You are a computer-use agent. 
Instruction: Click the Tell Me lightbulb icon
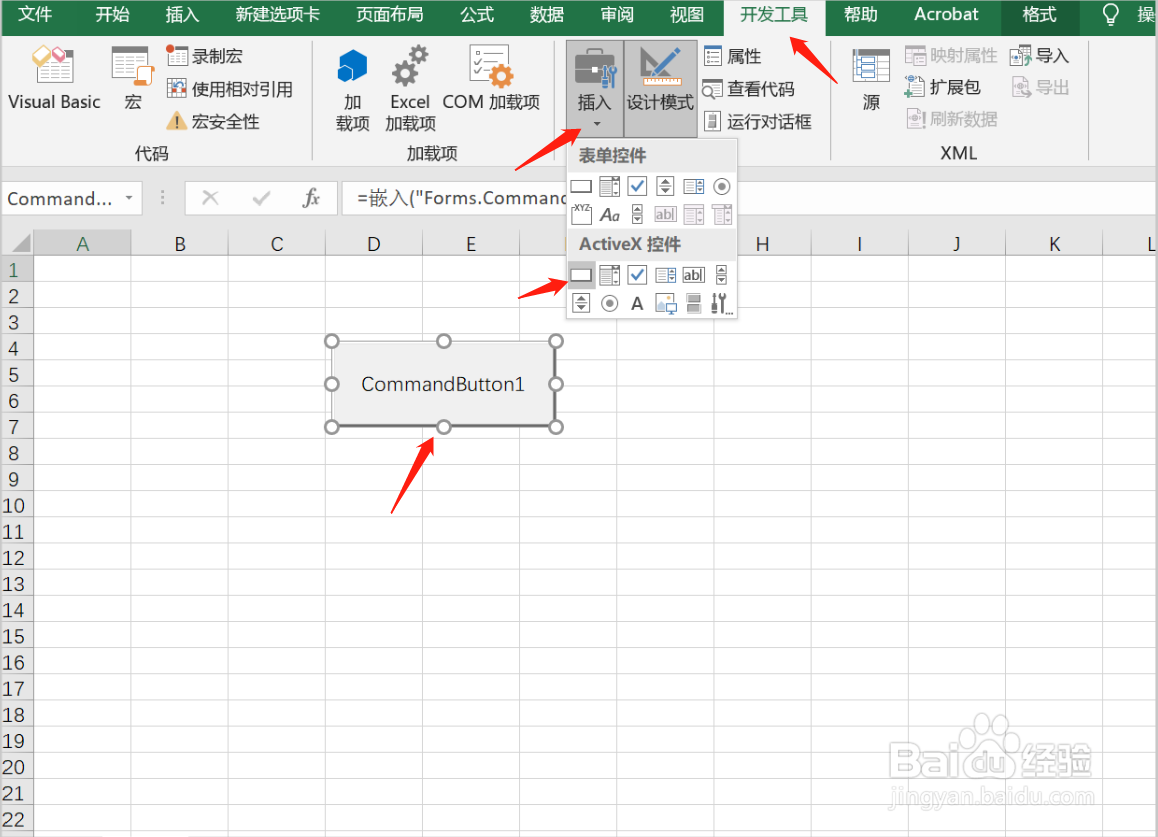point(1110,15)
